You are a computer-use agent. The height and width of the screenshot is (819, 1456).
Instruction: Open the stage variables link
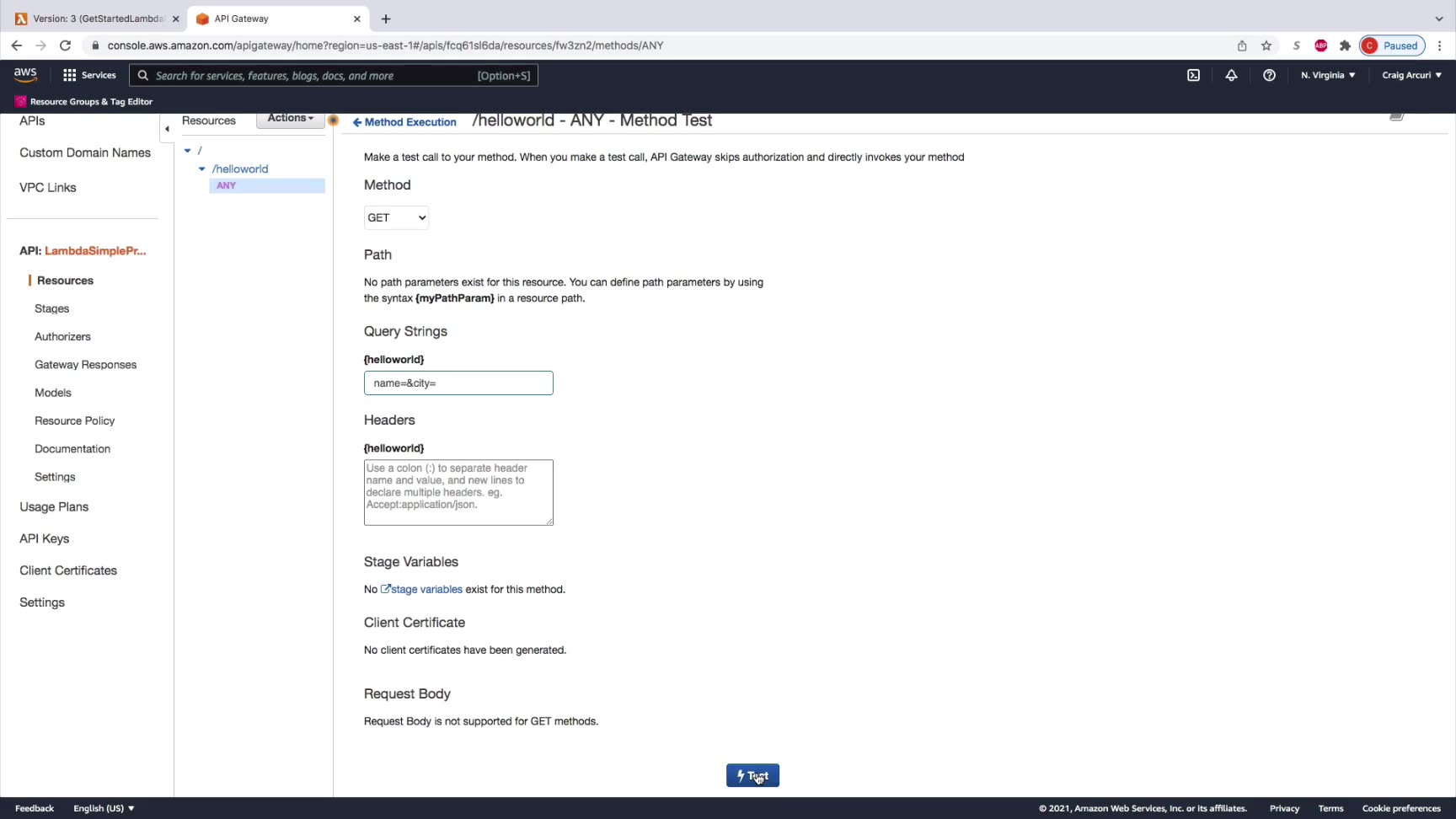click(x=421, y=589)
